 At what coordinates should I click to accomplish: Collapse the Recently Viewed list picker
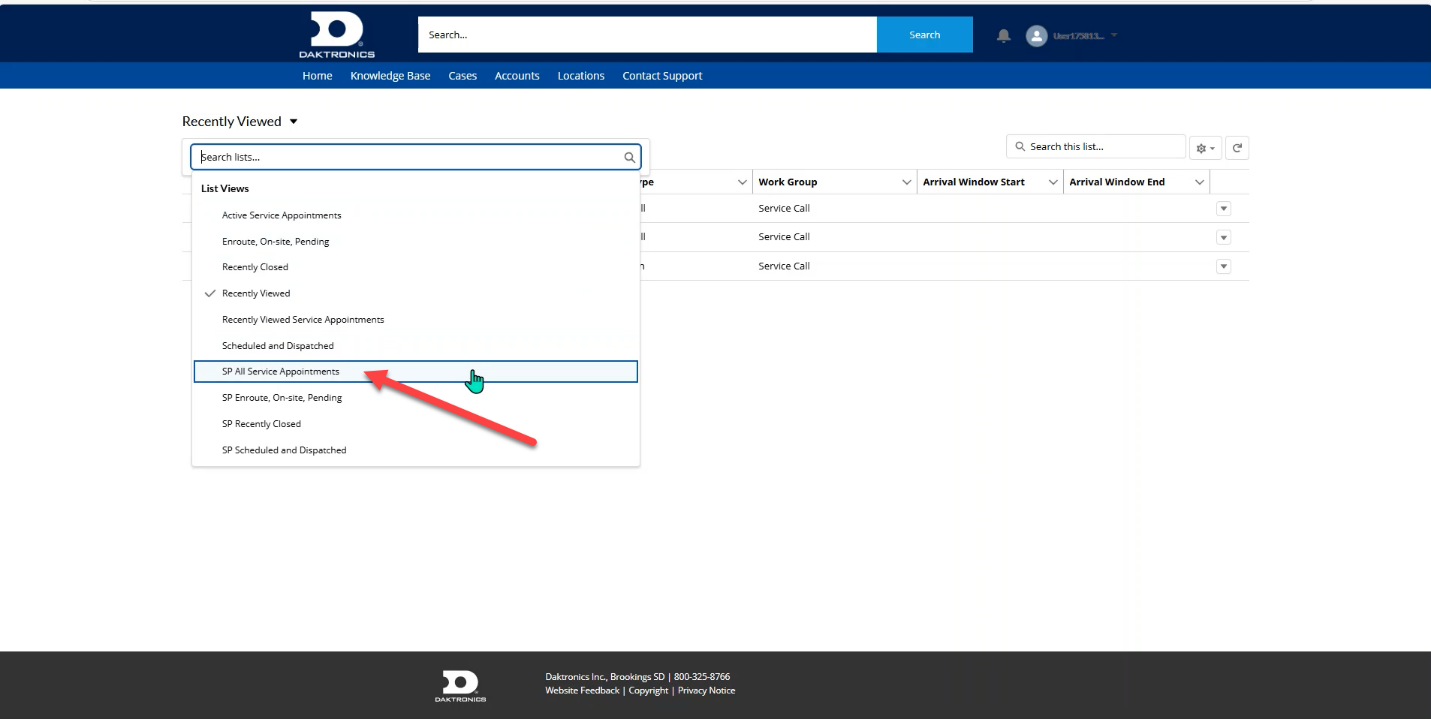pos(293,122)
